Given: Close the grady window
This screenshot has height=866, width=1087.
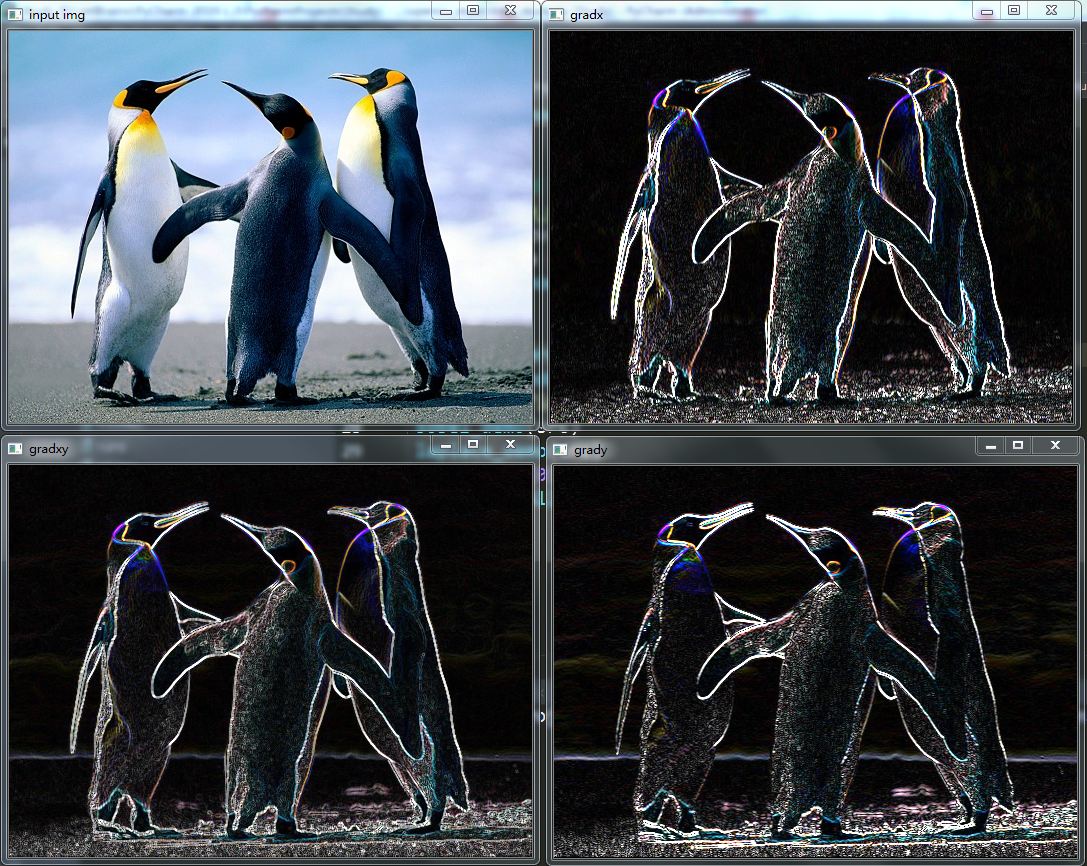Looking at the screenshot, I should pos(1056,446).
